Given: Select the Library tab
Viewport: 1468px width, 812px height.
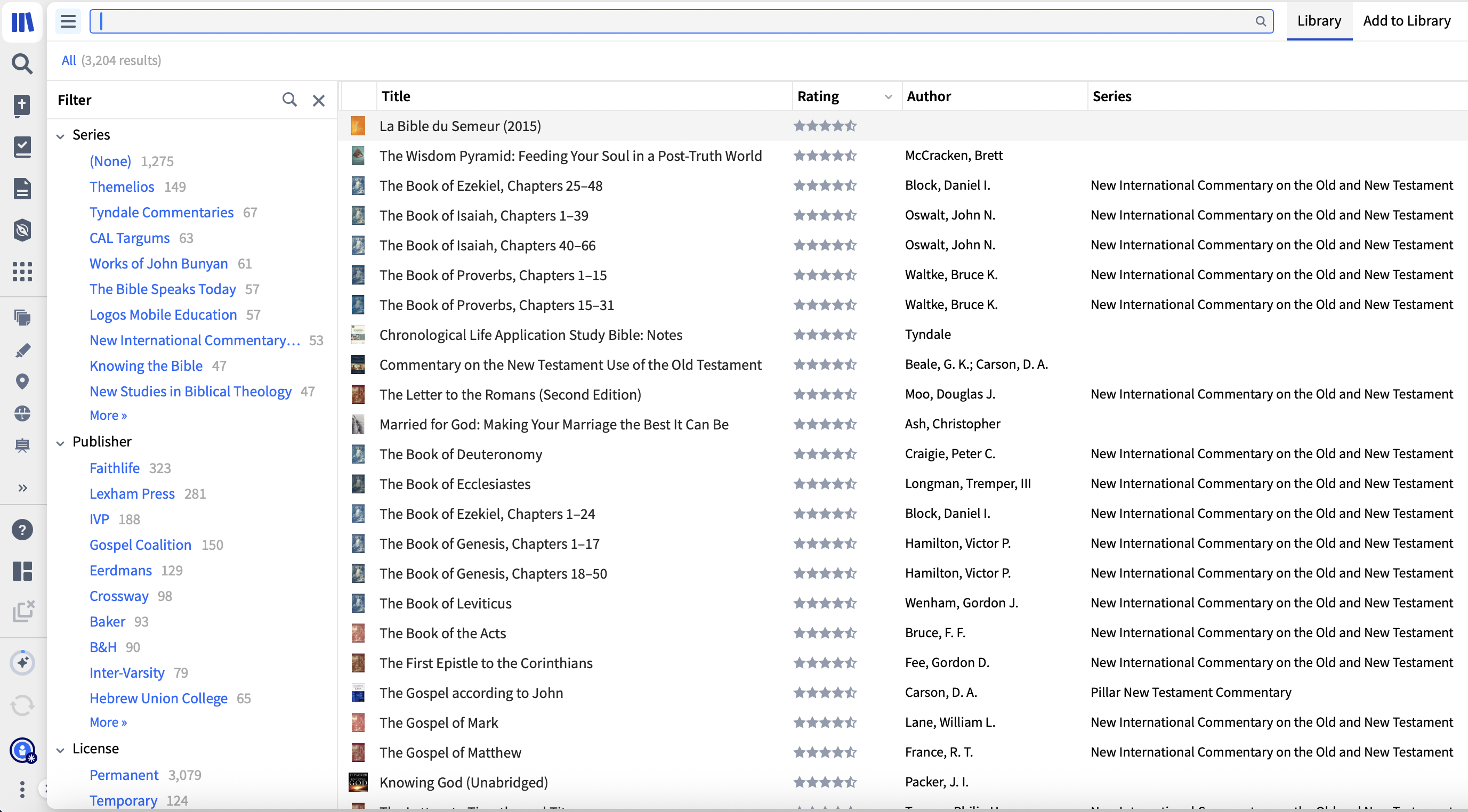Looking at the screenshot, I should click(x=1319, y=21).
